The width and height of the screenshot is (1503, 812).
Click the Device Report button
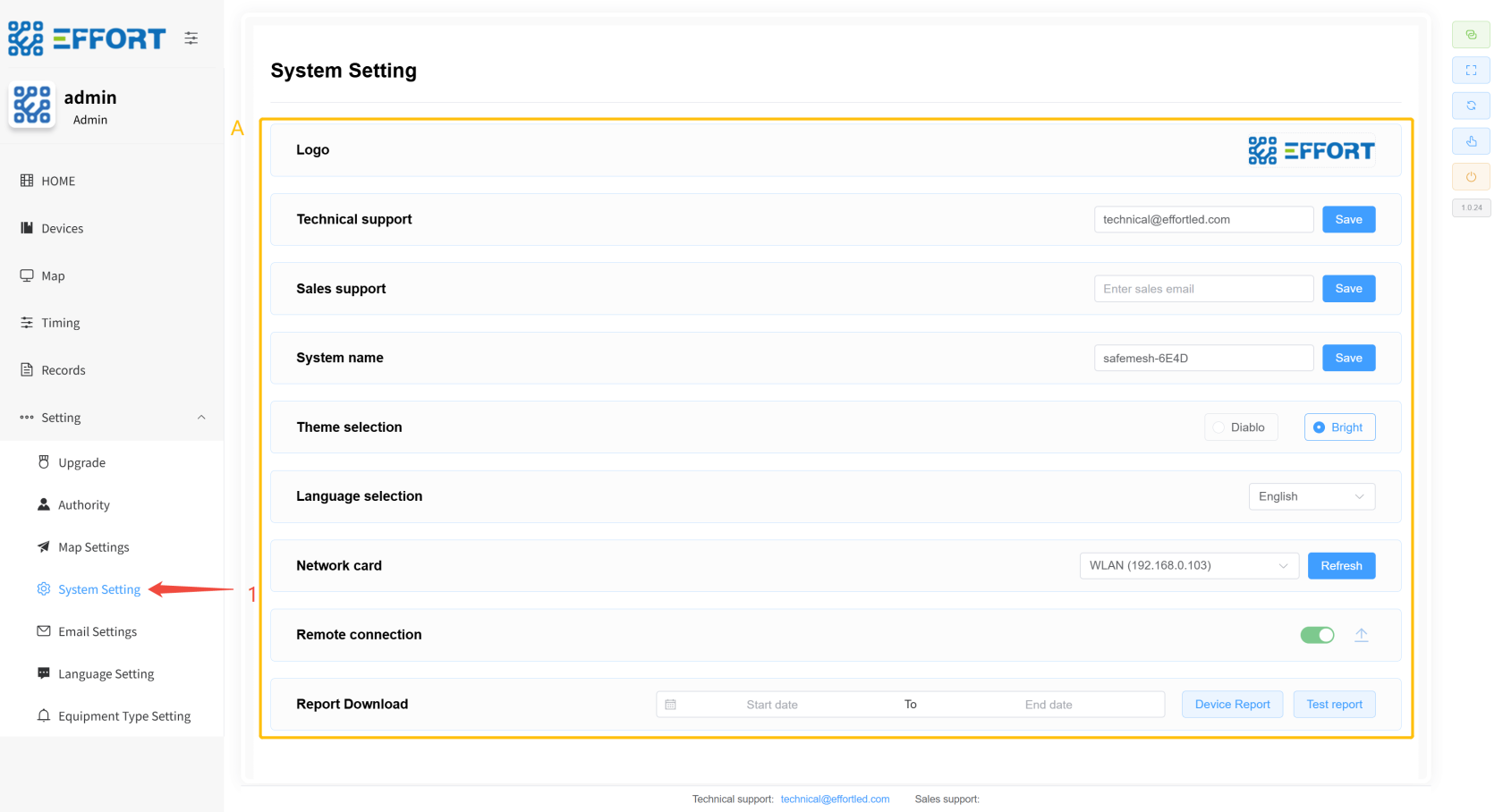click(x=1232, y=705)
